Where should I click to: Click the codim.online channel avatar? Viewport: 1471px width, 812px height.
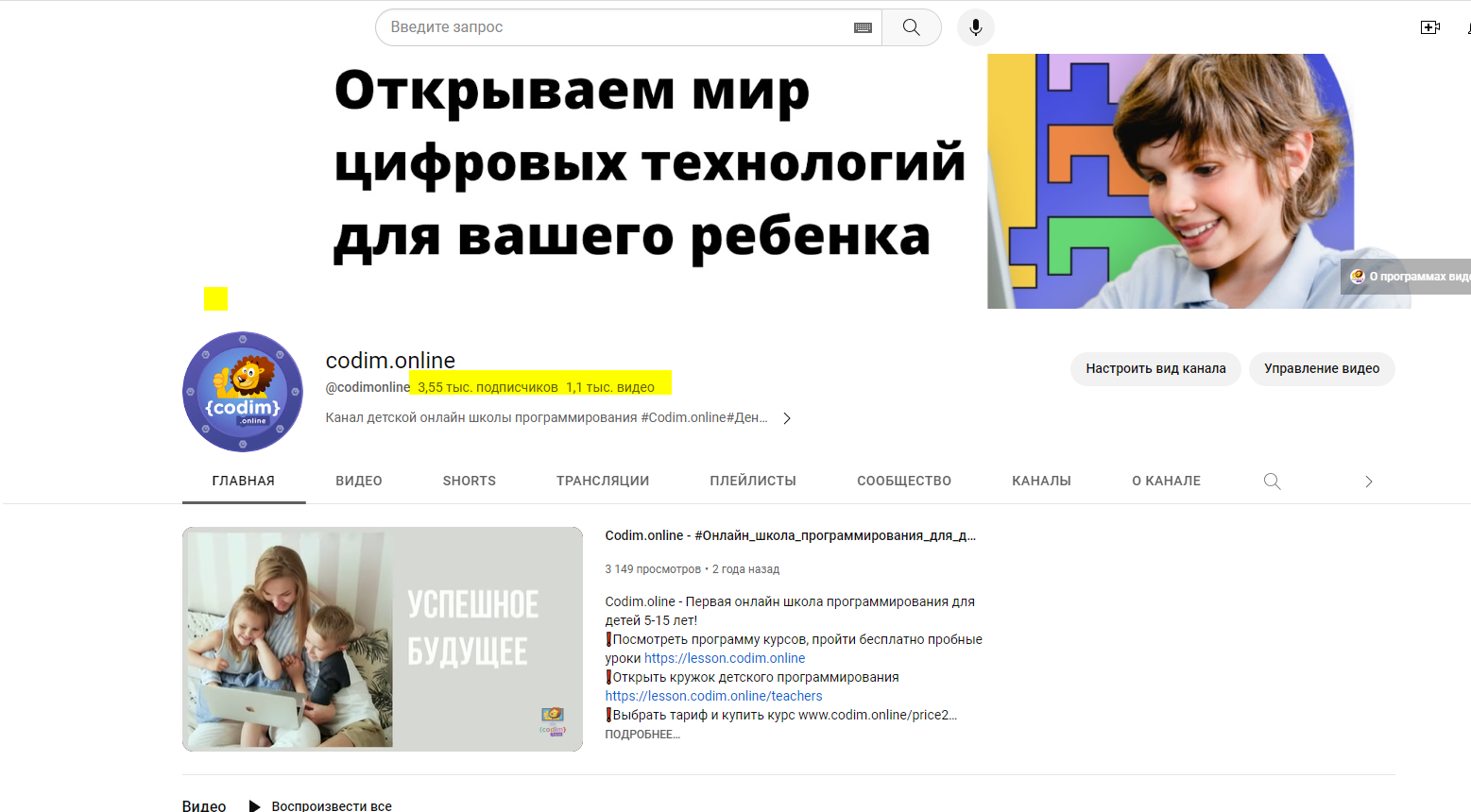243,392
